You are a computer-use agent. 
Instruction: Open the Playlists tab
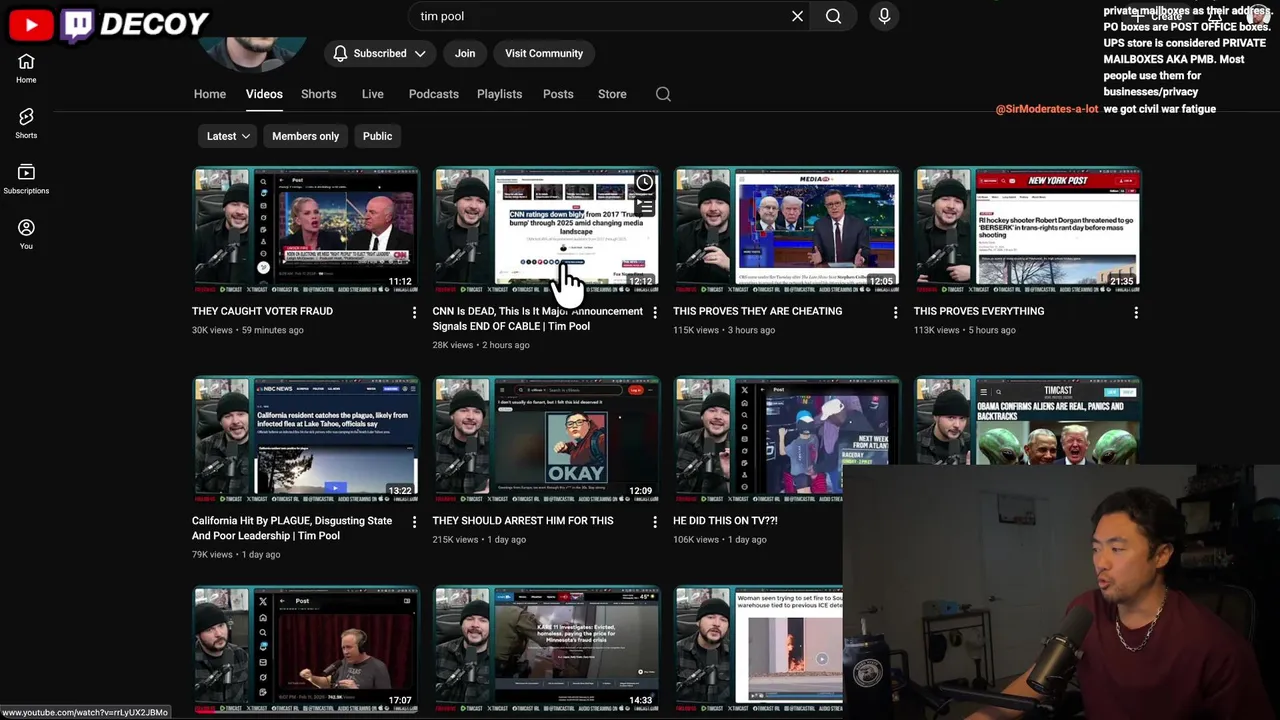click(x=499, y=94)
